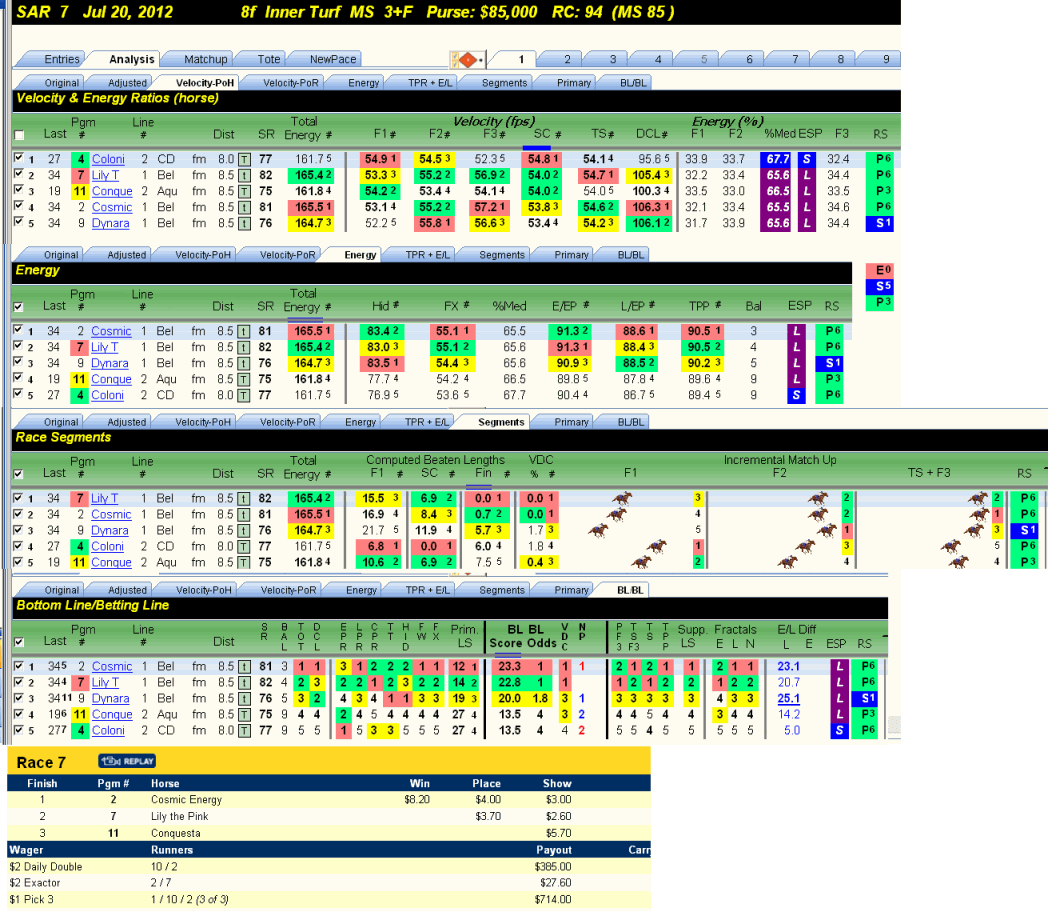The image size is (1049, 911).
Task: Click turf 't' icon in Coloni row, Velocity panel
Action: click(x=245, y=160)
